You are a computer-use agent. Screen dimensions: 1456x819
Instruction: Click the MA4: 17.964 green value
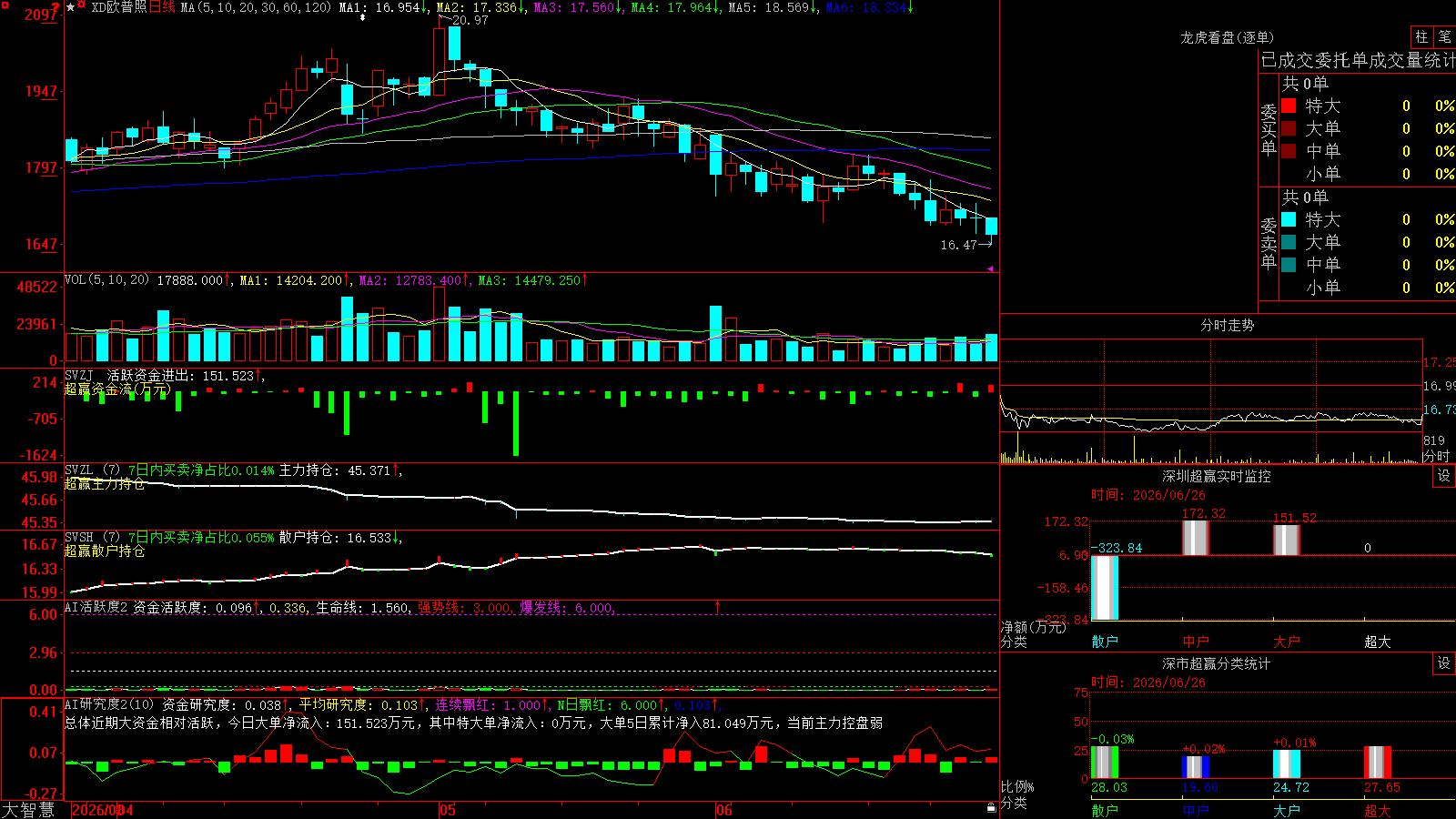coord(672,7)
